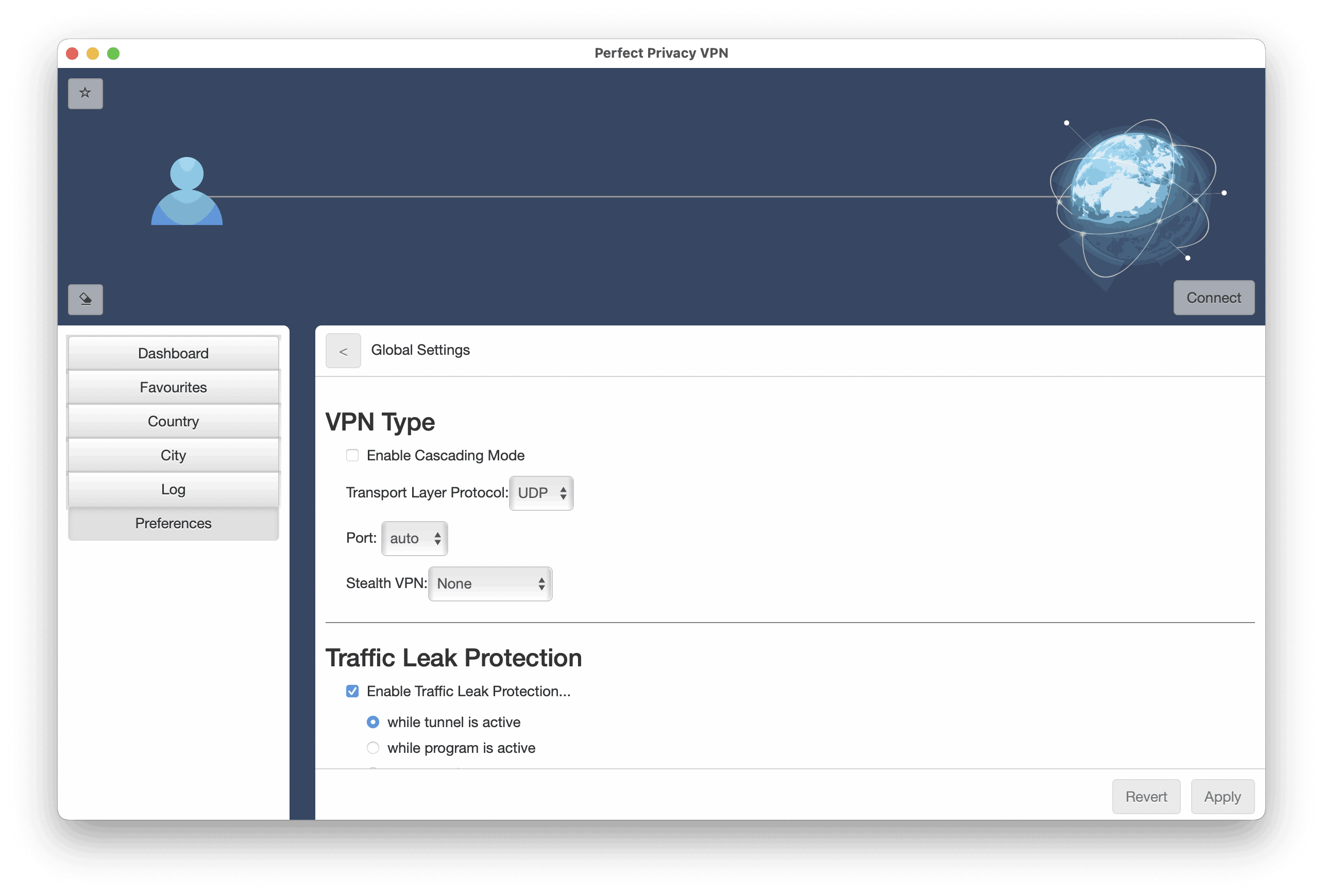Screen dimensions: 1323x896
Task: Click Apply to save settings
Action: [1222, 797]
